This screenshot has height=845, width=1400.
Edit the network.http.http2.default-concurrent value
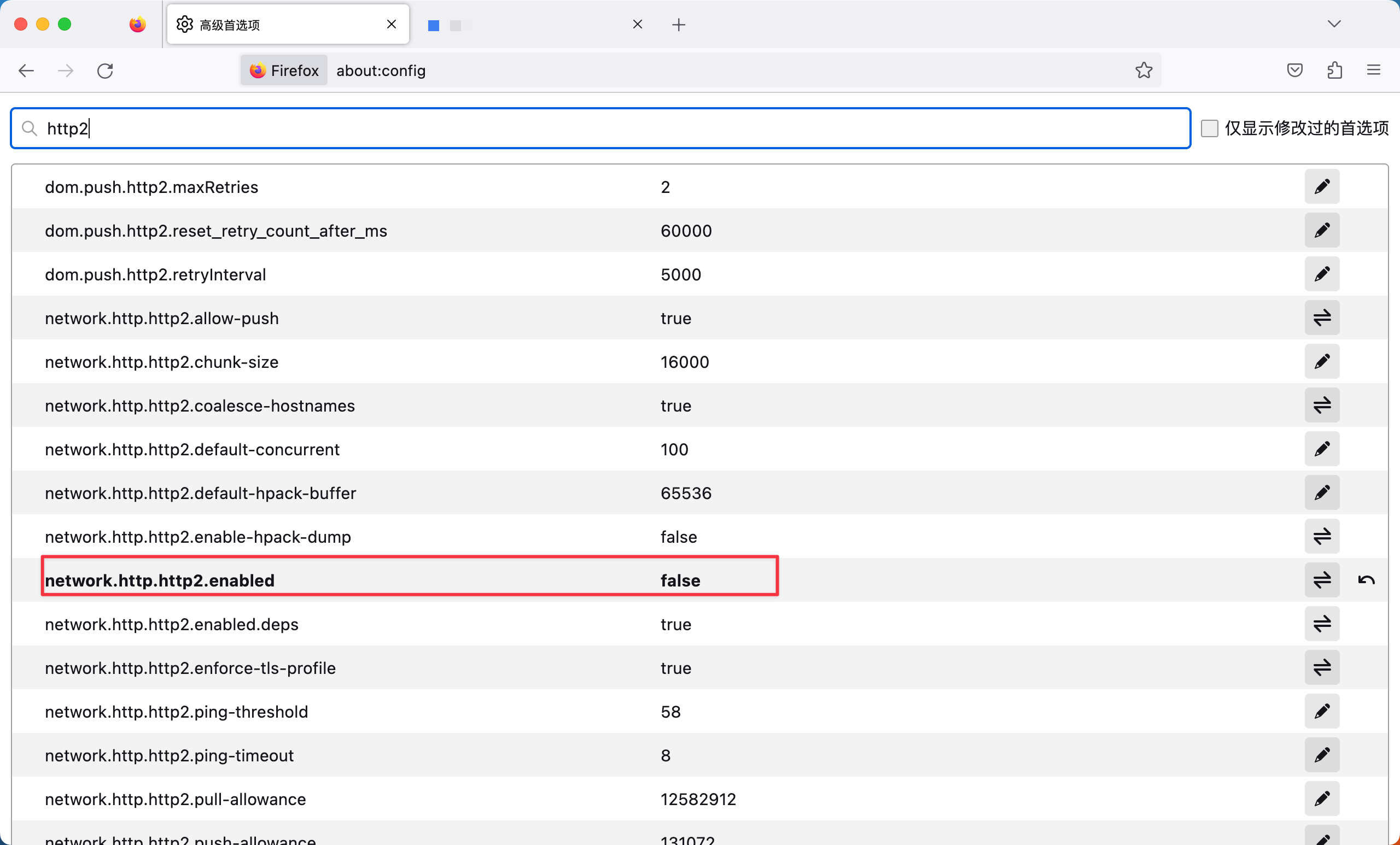(x=1322, y=449)
